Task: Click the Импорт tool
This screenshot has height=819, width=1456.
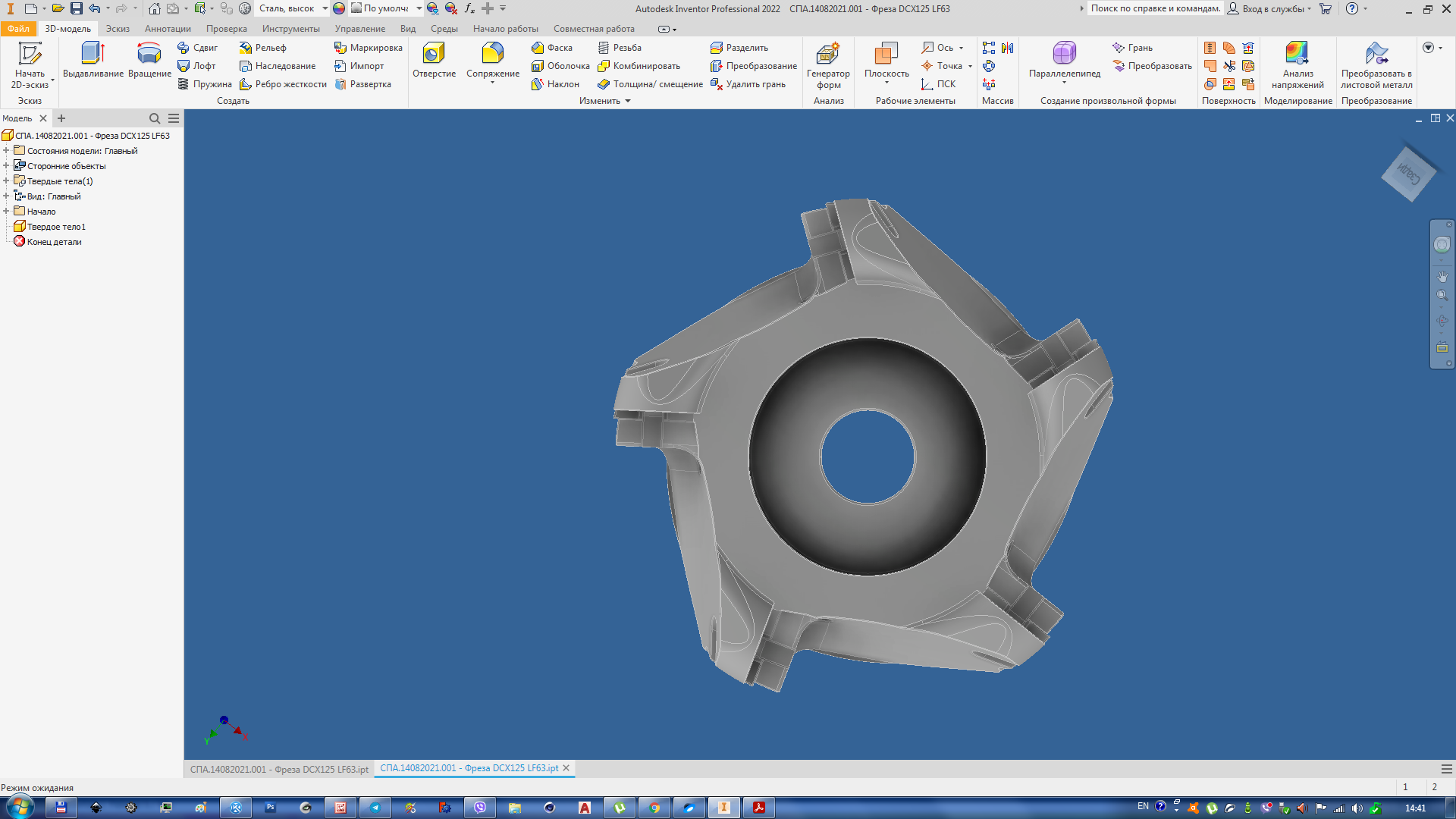Action: (x=359, y=66)
